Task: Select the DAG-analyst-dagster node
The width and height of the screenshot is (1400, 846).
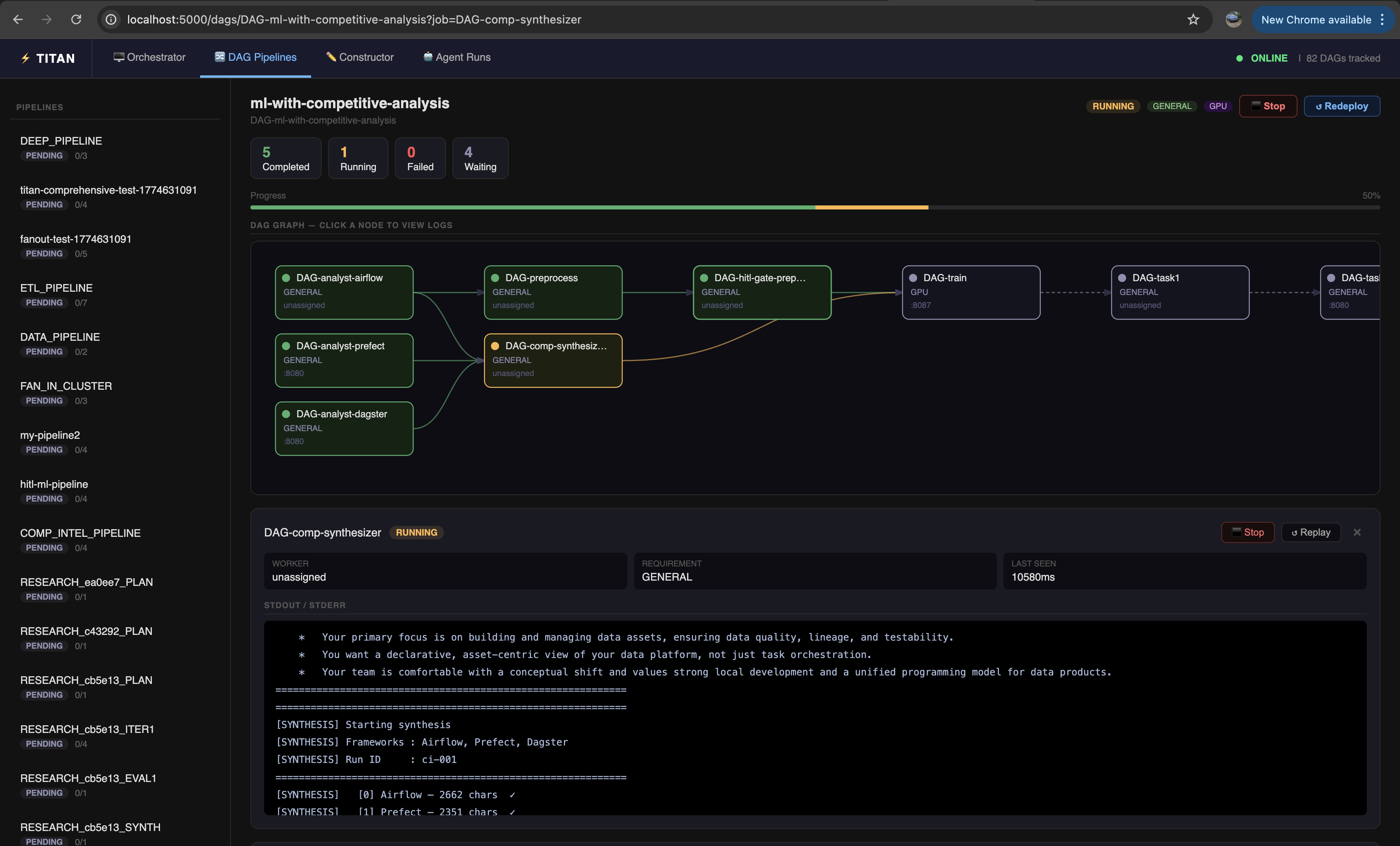Action: 344,428
